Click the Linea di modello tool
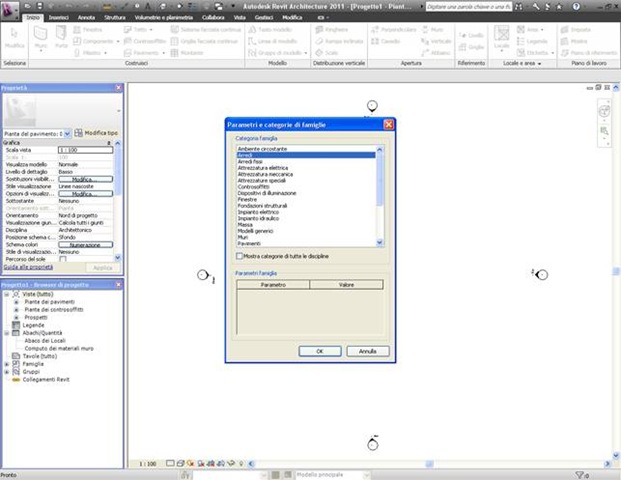Viewport: 621px width, 480px height. [x=272, y=41]
